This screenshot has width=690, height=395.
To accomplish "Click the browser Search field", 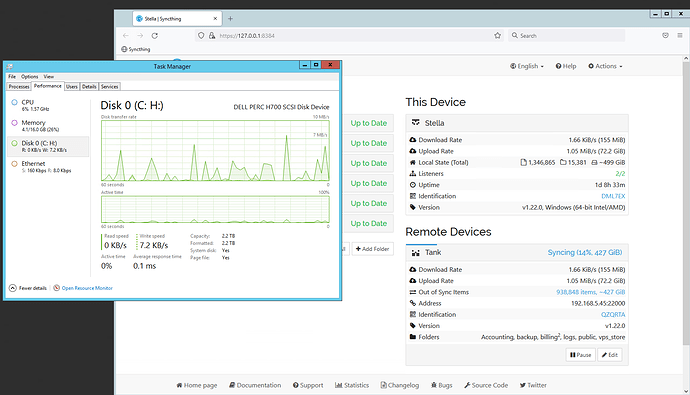I will coord(566,36).
